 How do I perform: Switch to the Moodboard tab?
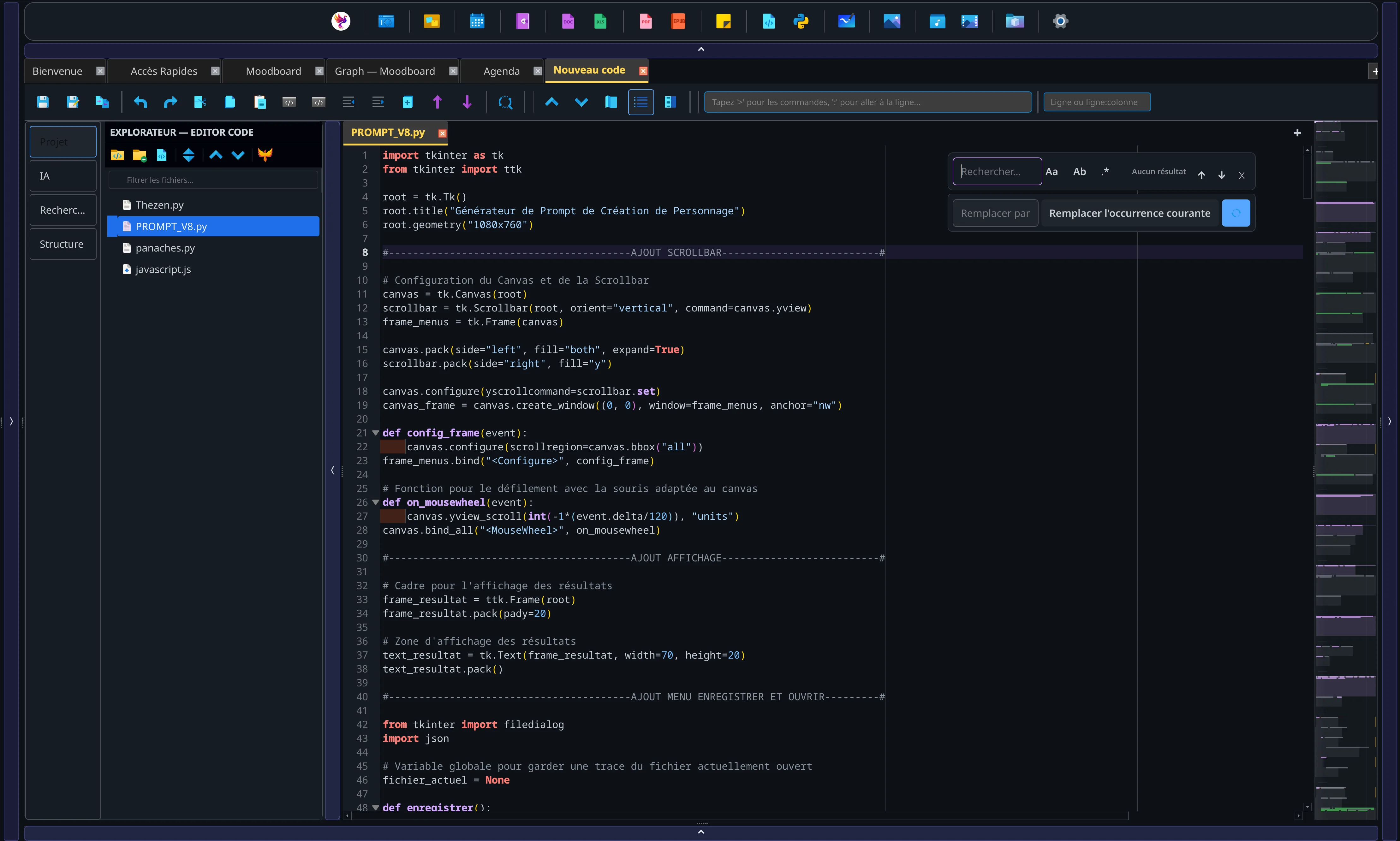pos(273,71)
